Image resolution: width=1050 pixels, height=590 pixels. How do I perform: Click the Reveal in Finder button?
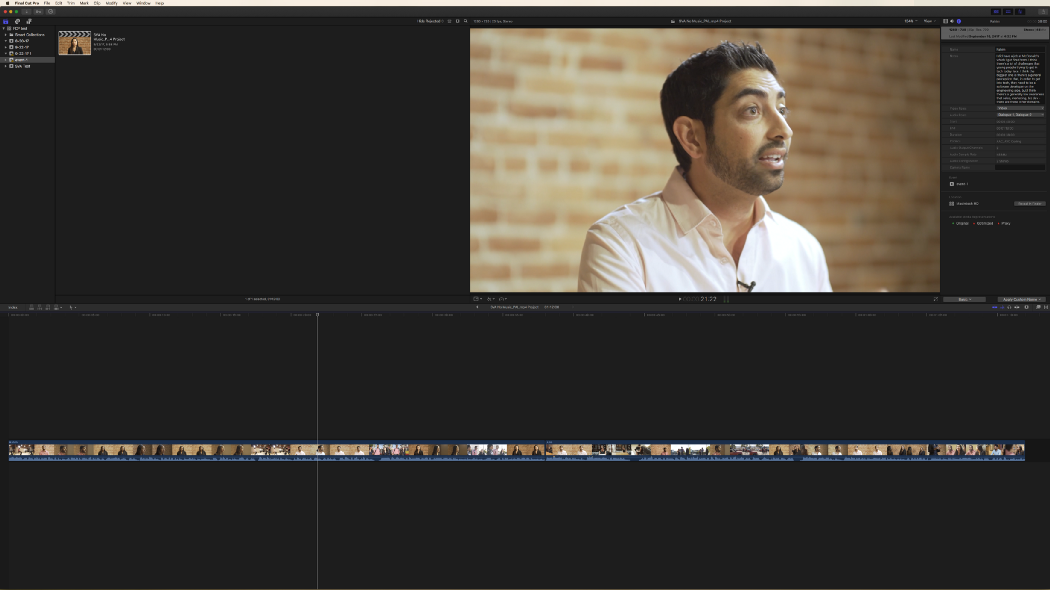pyautogui.click(x=1029, y=204)
